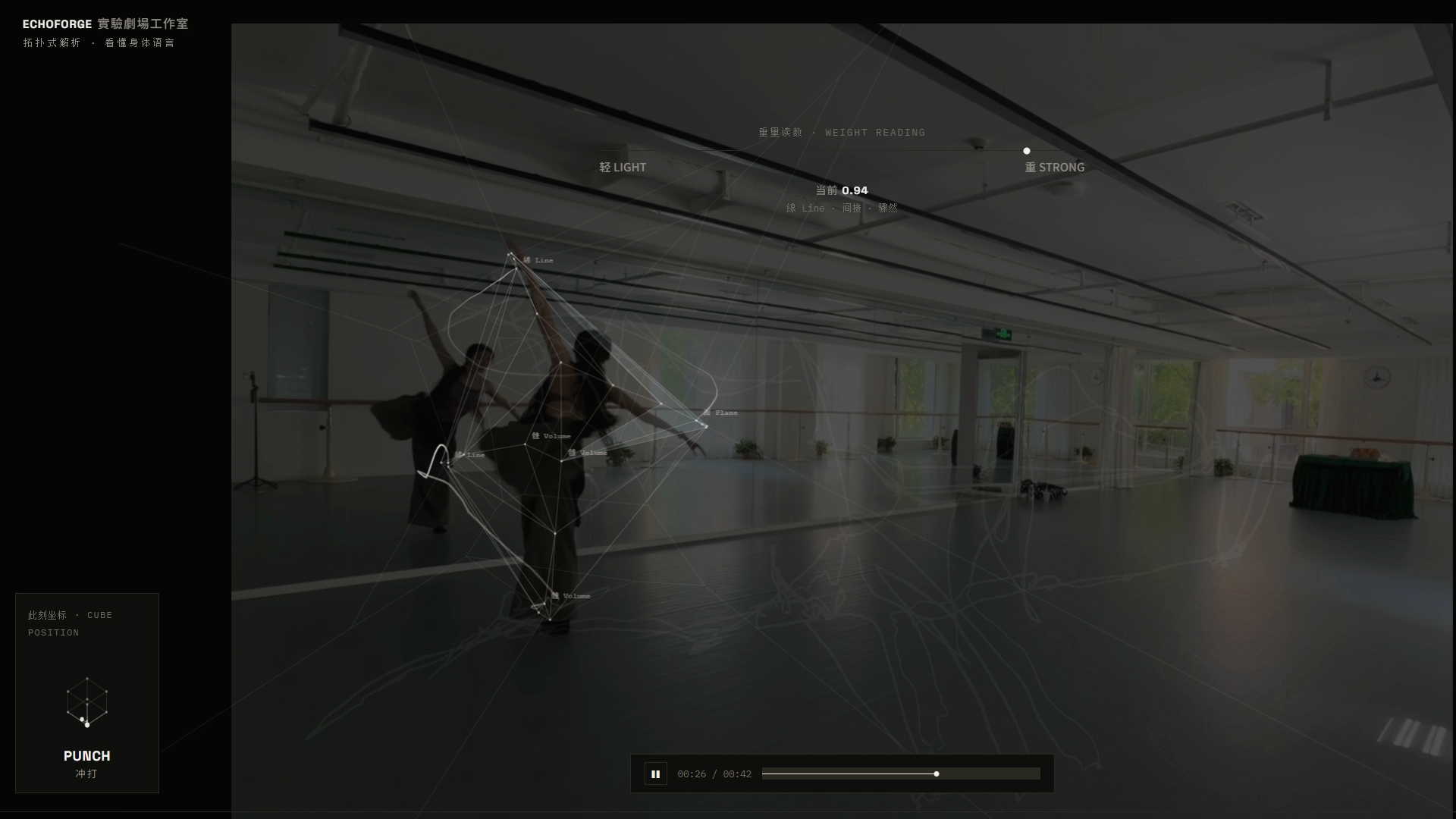Click the PUNCH effort label
This screenshot has height=819, width=1456.
(87, 756)
